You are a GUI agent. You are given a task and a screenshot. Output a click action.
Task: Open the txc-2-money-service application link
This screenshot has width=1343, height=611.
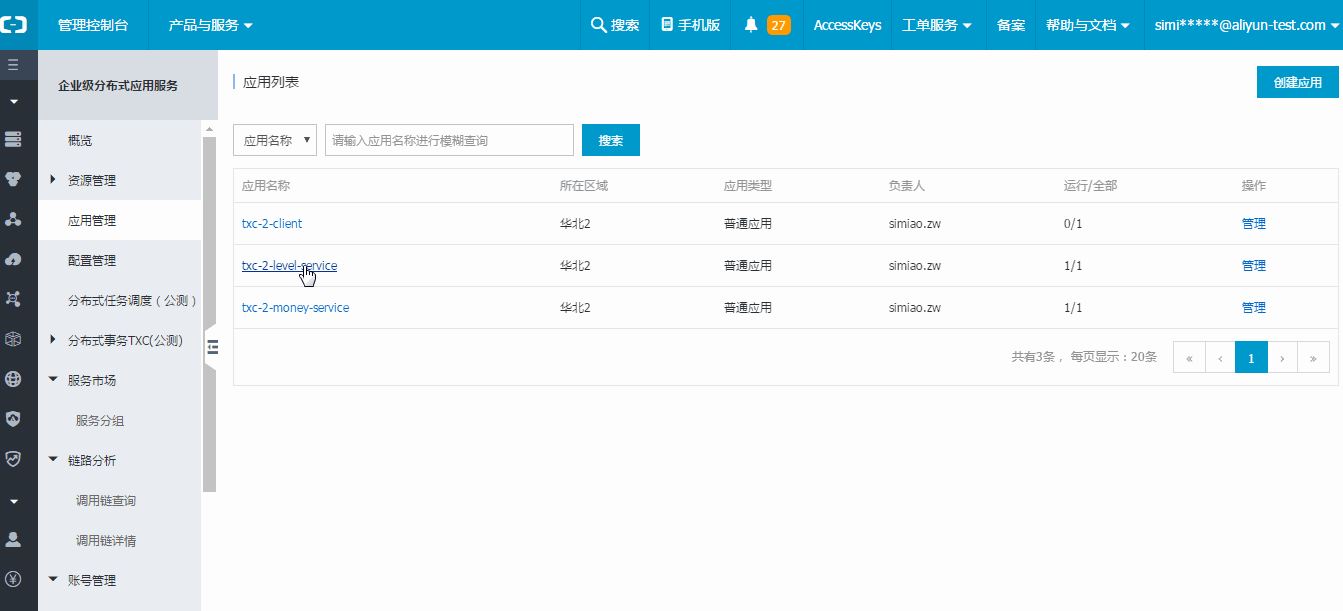pyautogui.click(x=295, y=308)
